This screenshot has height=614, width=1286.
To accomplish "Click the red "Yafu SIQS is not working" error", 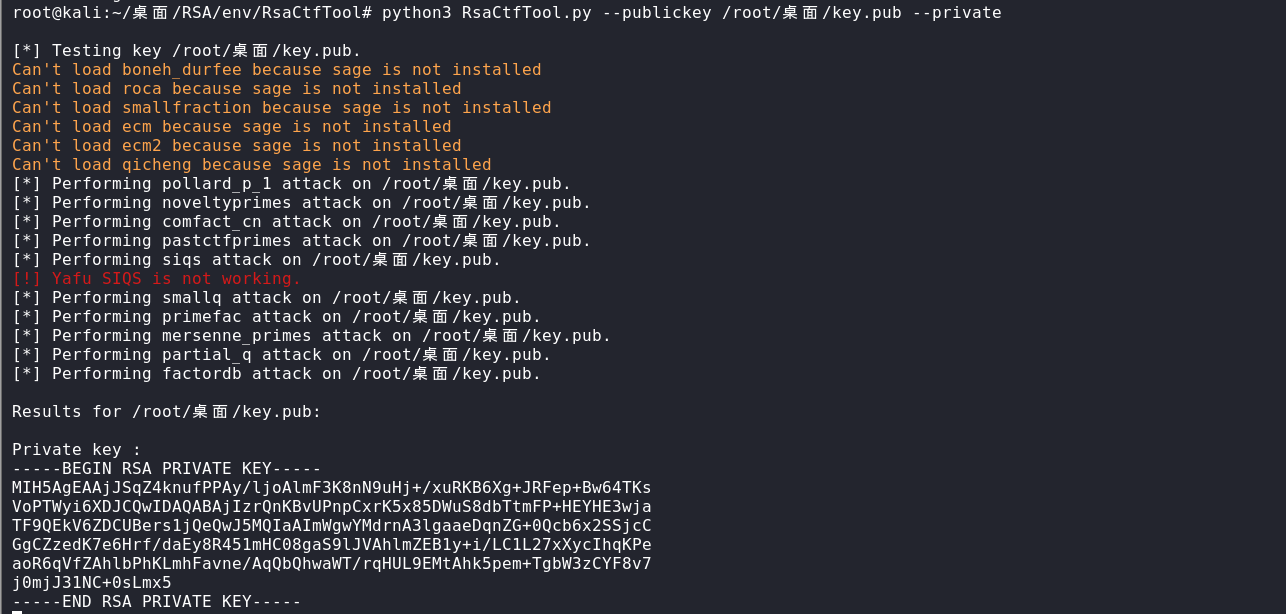I will pyautogui.click(x=156, y=279).
